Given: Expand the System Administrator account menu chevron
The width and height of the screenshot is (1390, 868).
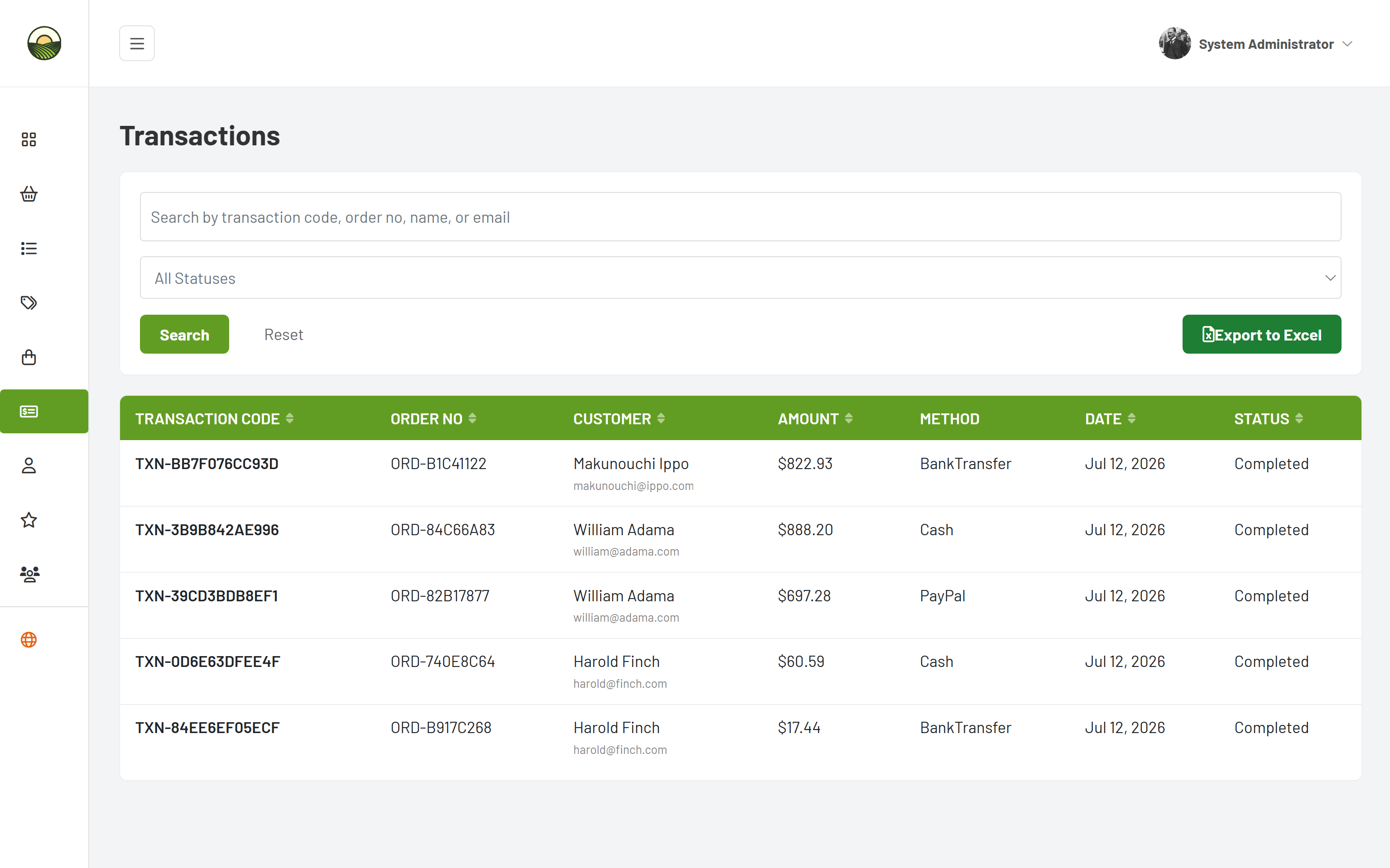Looking at the screenshot, I should [x=1347, y=44].
